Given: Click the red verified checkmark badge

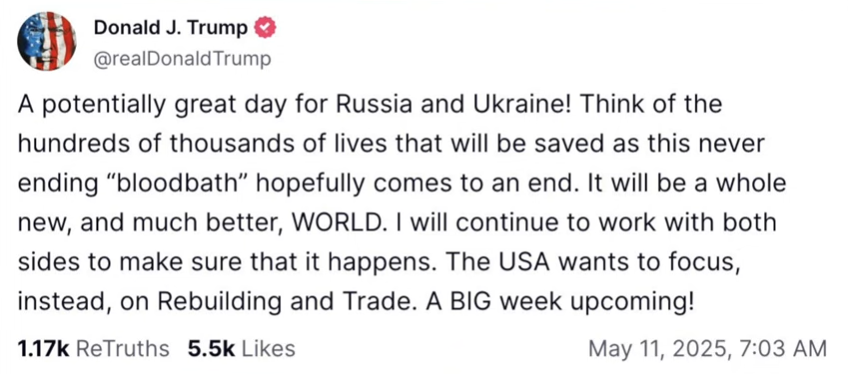Looking at the screenshot, I should coord(265,27).
